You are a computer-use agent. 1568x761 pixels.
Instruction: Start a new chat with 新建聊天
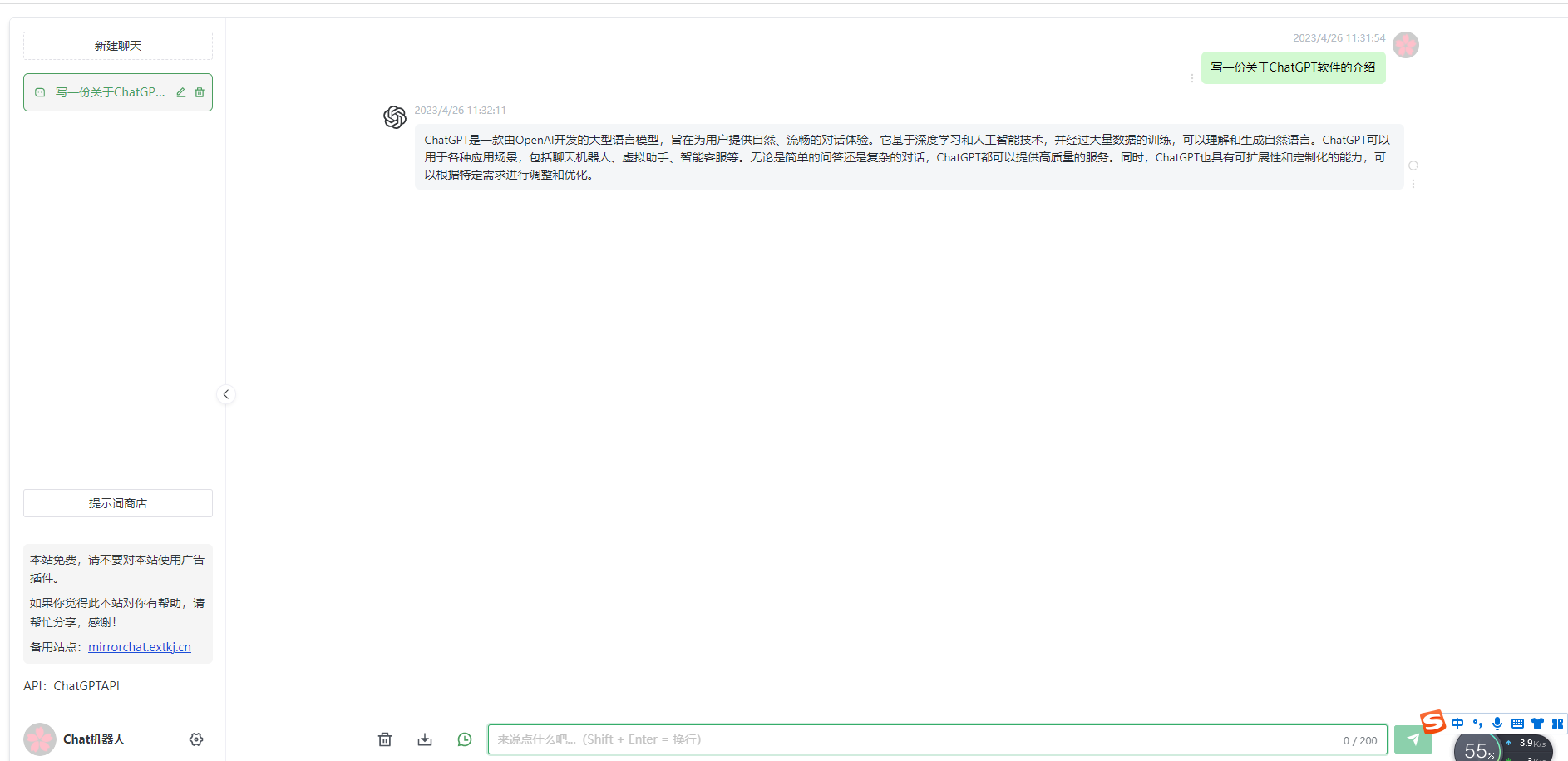click(118, 46)
